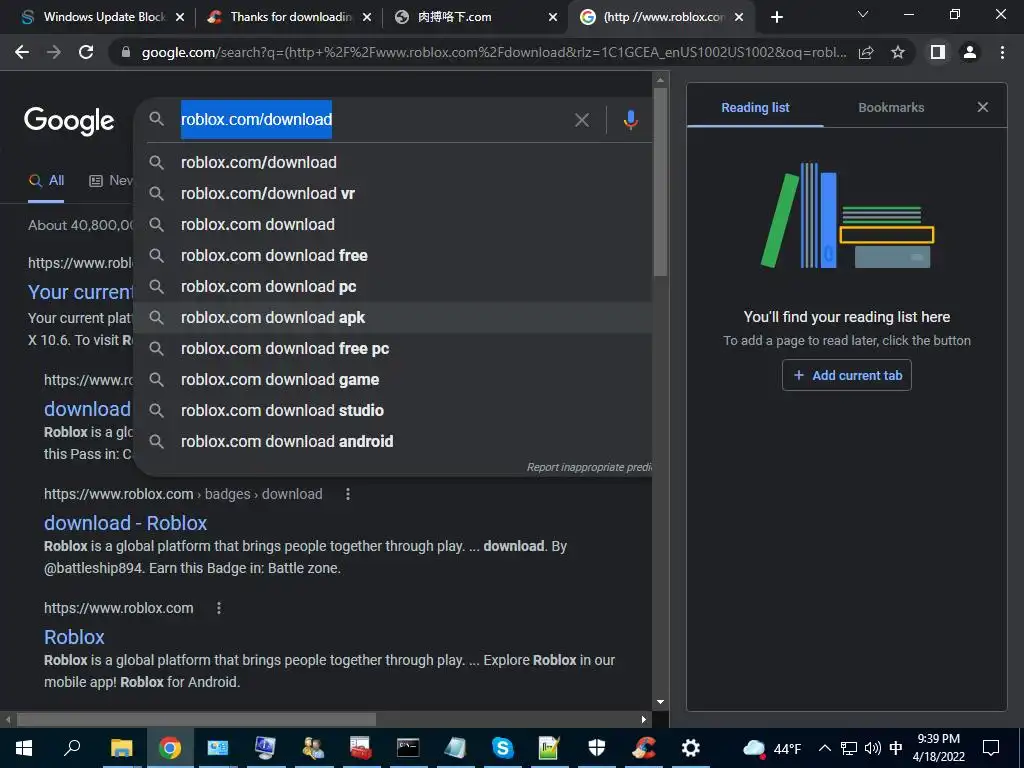
Task: Start voice search with microphone icon
Action: tap(630, 120)
